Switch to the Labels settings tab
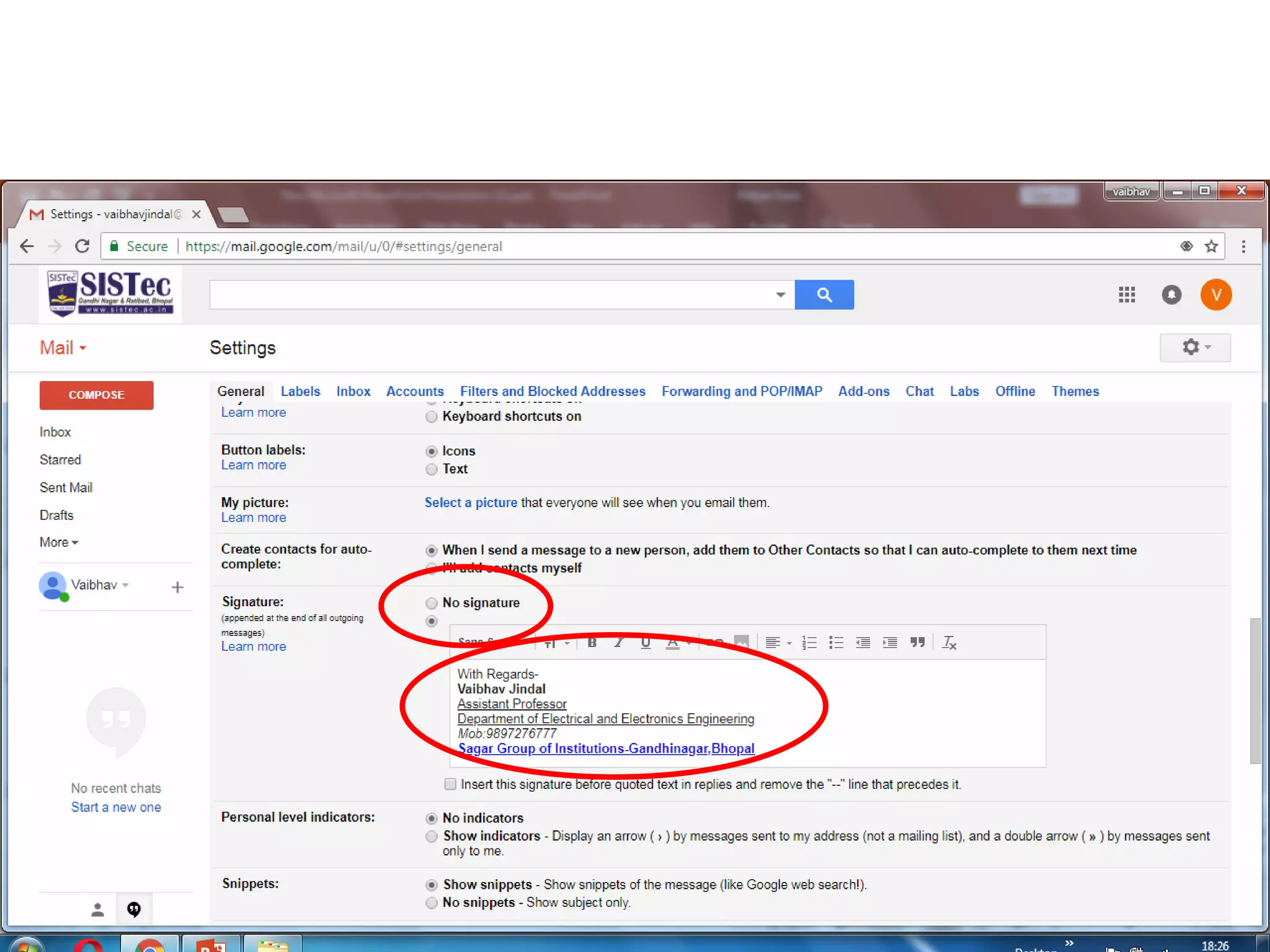Viewport: 1270px width, 952px height. click(x=300, y=391)
